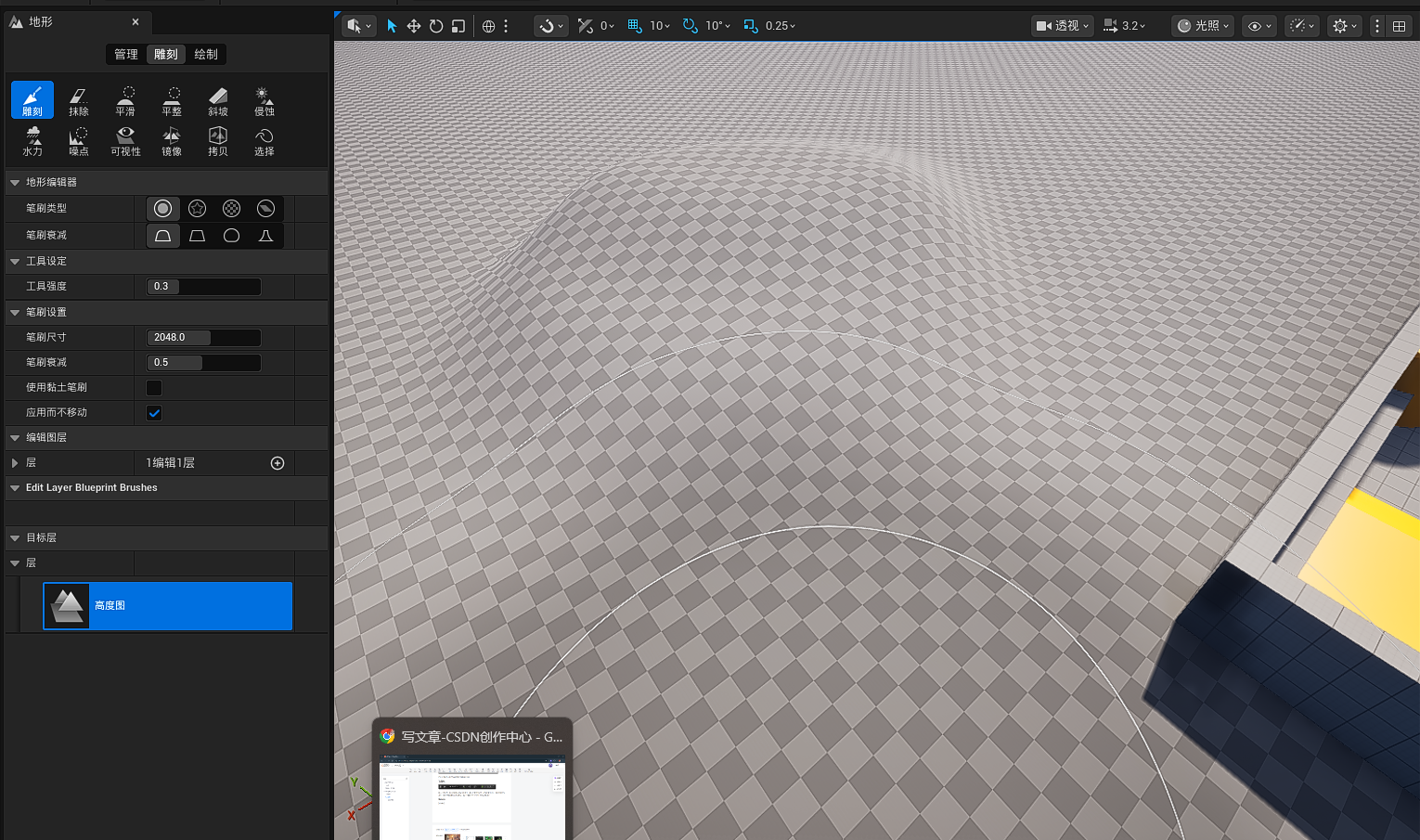The height and width of the screenshot is (840, 1420).
Task: Activate the scale tool
Action: (458, 26)
